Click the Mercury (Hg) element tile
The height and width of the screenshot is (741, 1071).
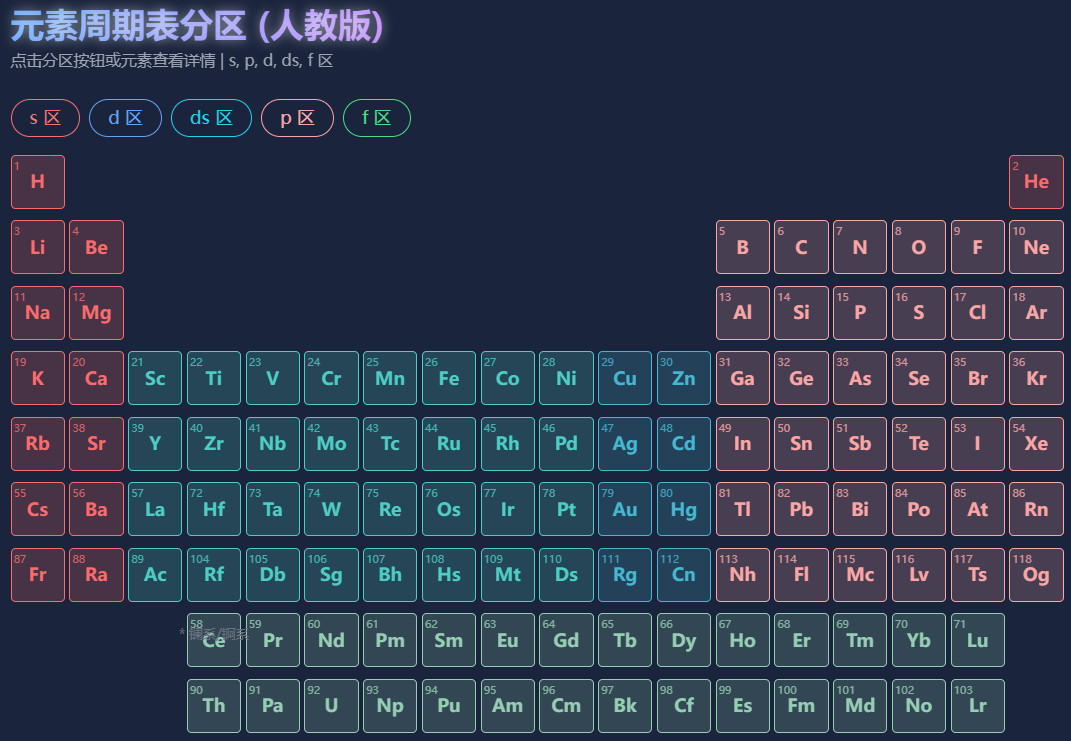point(683,509)
